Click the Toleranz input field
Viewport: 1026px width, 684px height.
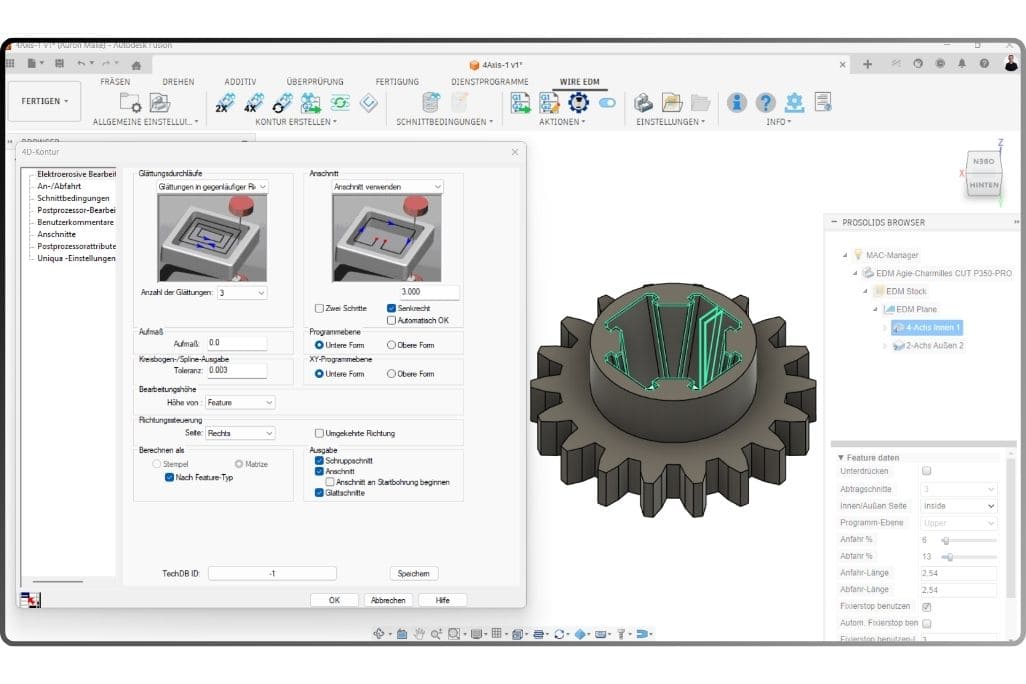[x=237, y=370]
